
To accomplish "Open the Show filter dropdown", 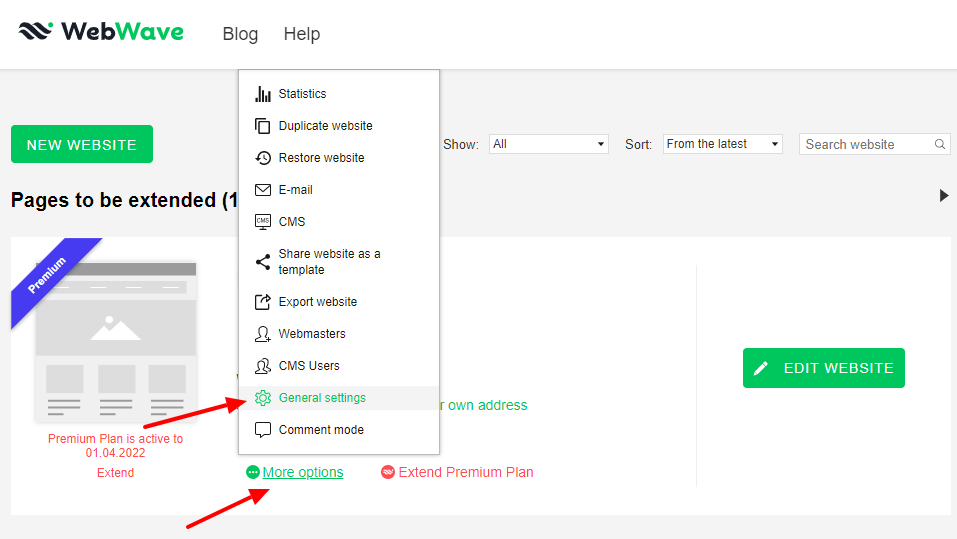I will click(x=549, y=144).
